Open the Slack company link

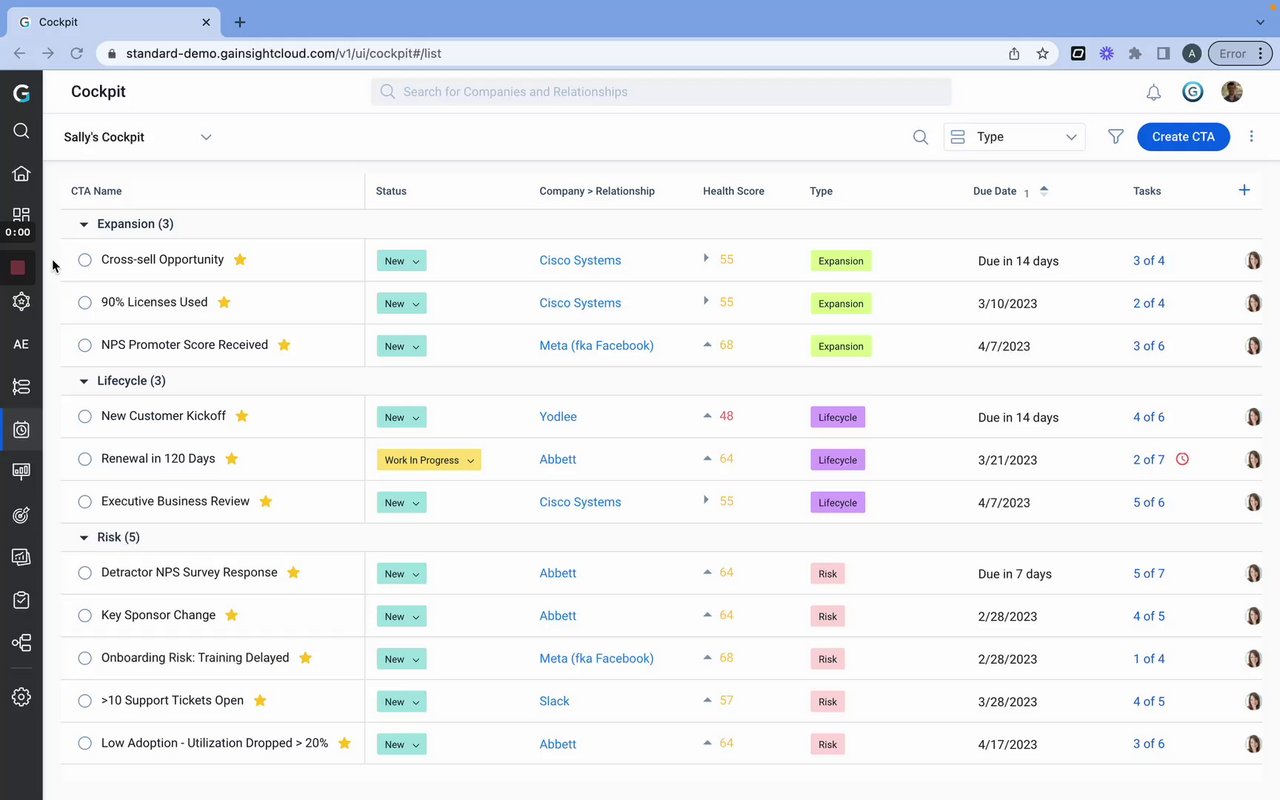[554, 702]
